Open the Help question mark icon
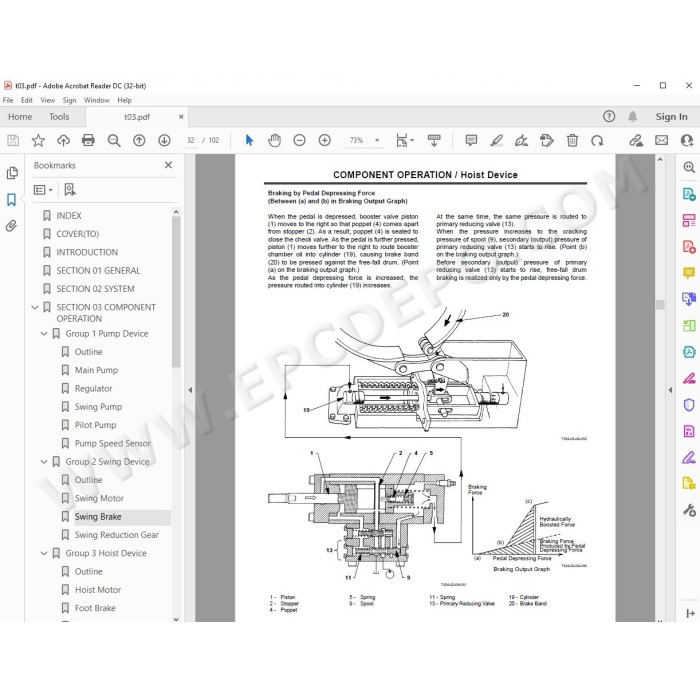Viewport: 700px width, 700px height. pos(609,117)
